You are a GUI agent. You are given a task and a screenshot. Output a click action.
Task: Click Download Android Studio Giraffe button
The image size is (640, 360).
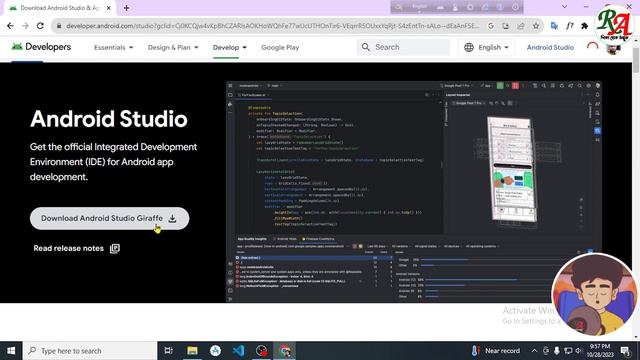click(109, 218)
